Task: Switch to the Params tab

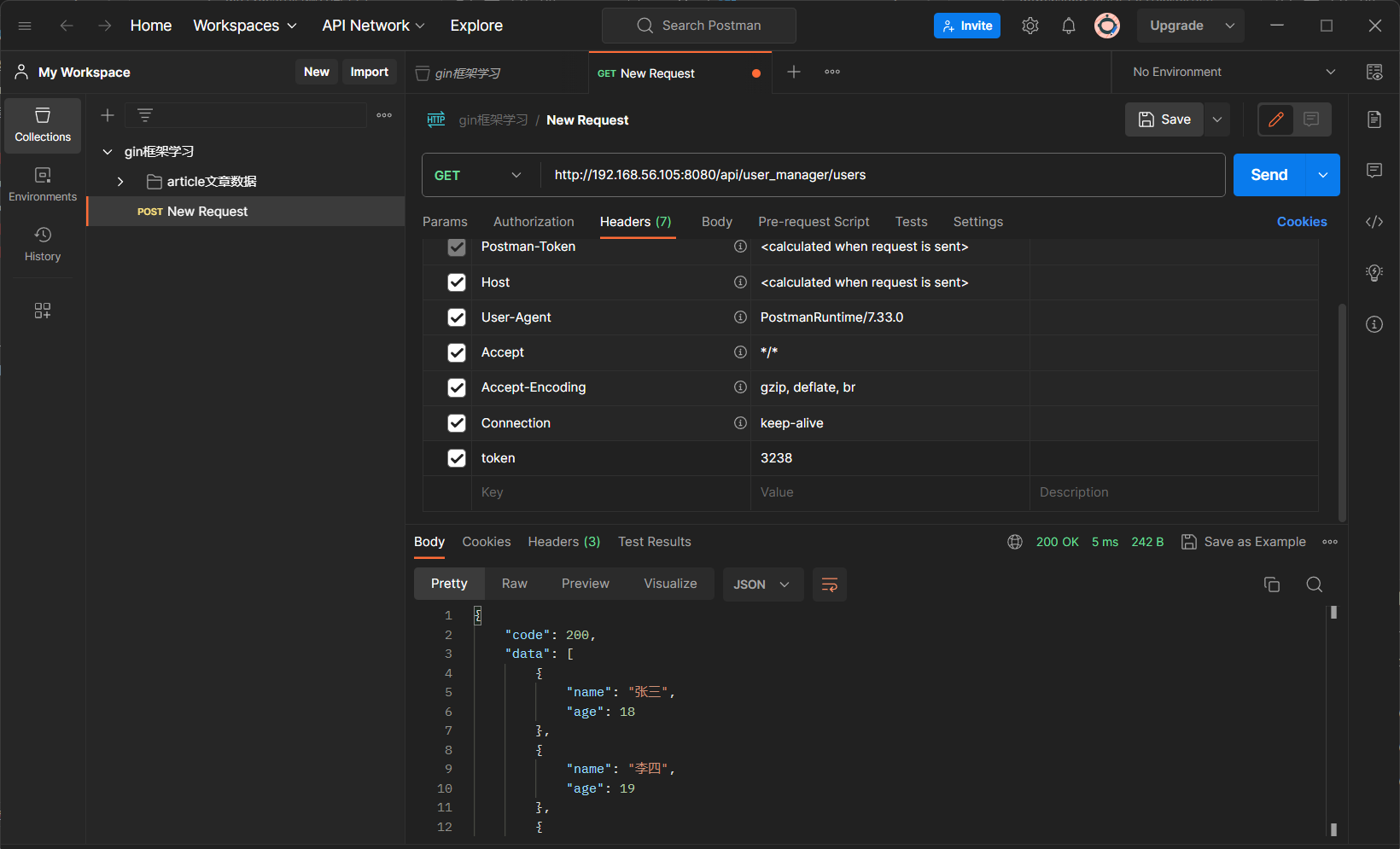Action: coord(445,222)
